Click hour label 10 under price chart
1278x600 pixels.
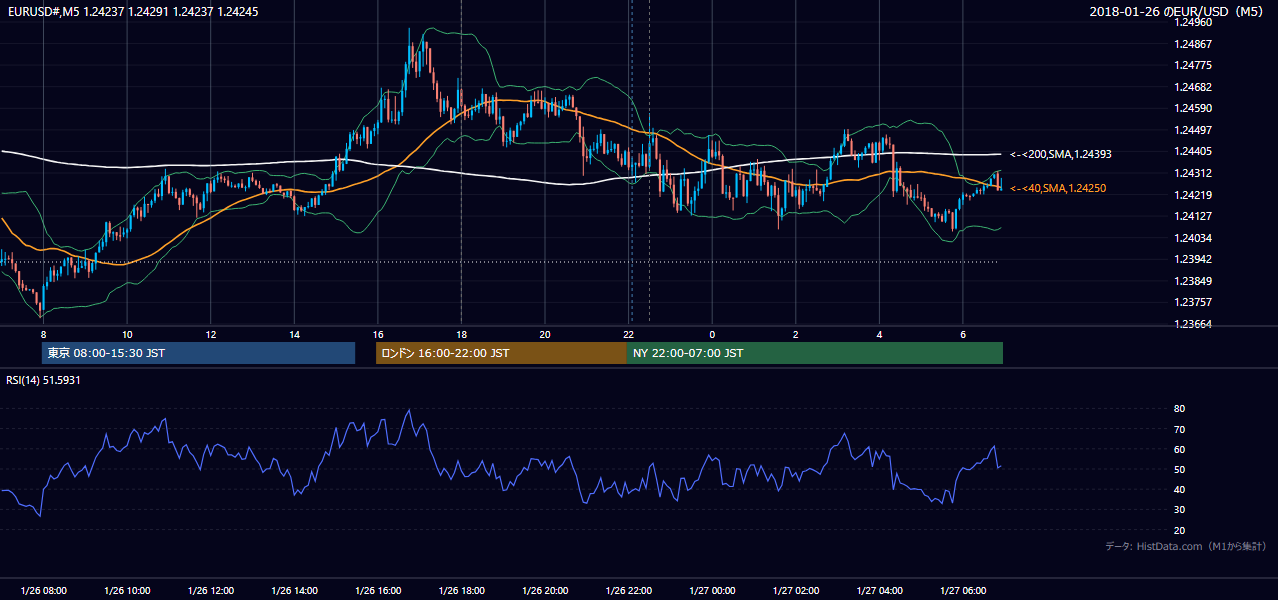click(127, 334)
